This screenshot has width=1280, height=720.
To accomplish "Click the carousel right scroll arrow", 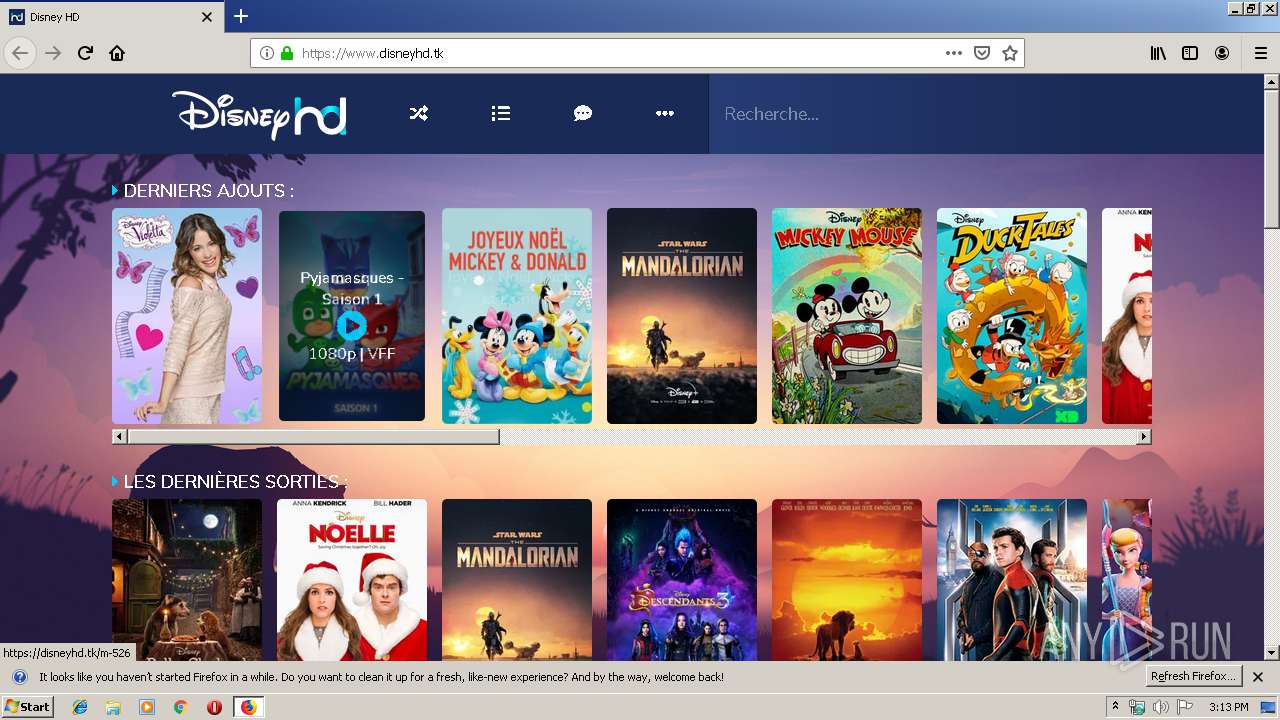I will [x=1144, y=437].
